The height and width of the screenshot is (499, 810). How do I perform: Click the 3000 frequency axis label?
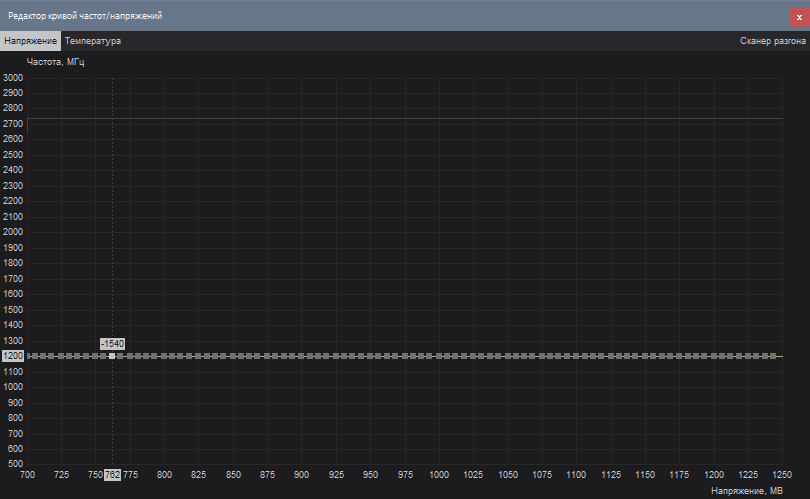click(13, 78)
